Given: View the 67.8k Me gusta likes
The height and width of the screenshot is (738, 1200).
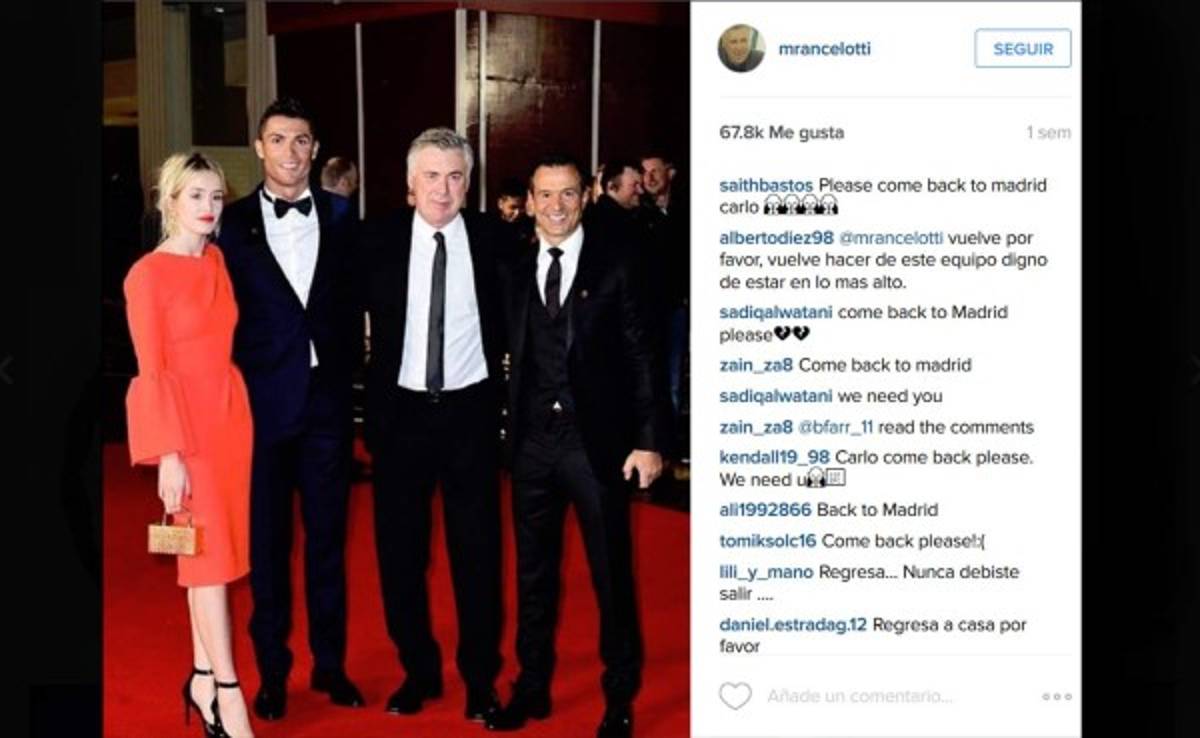Looking at the screenshot, I should (x=782, y=132).
